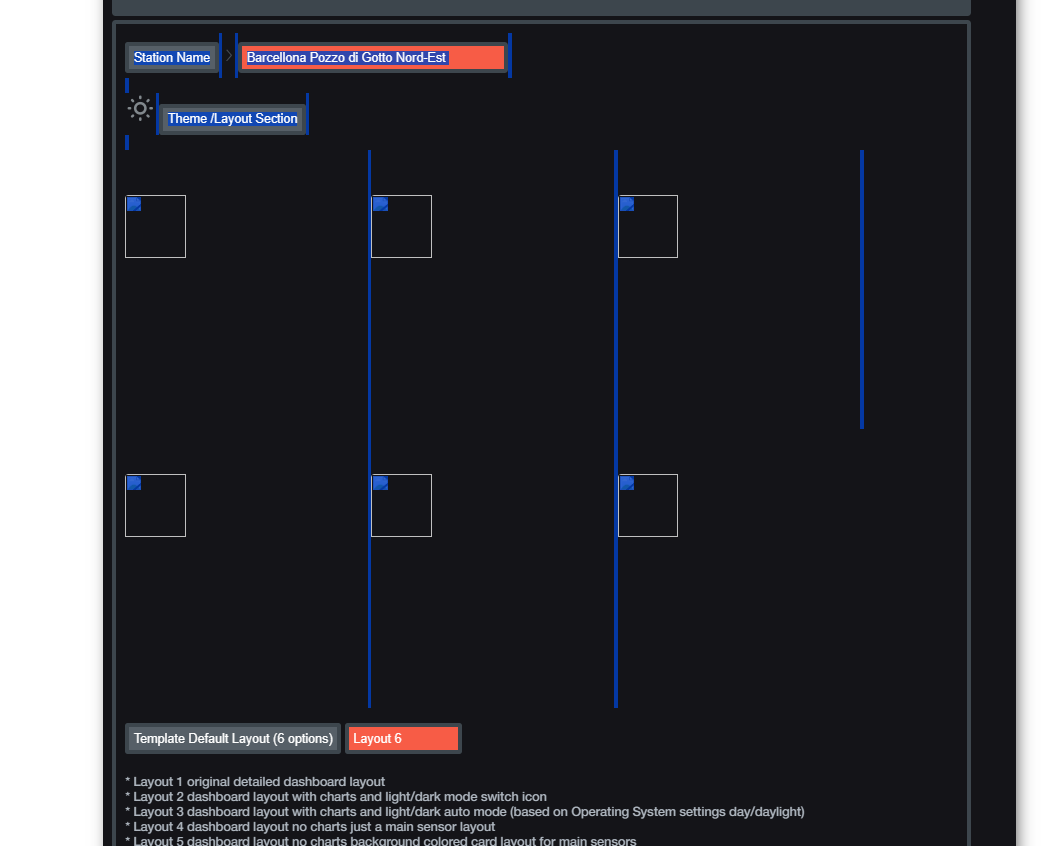Click text "Layout 1 original detailed dashboard layout"
Image resolution: width=1062 pixels, height=846 pixels.
click(259, 782)
